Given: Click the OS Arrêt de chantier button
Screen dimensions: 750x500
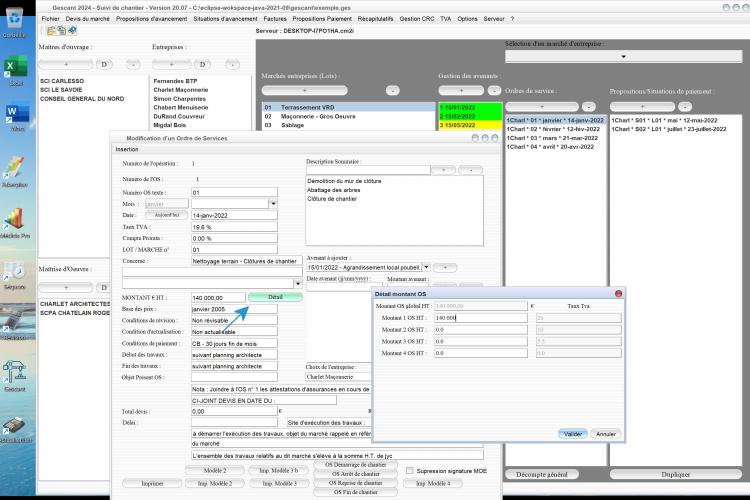Looking at the screenshot, I should coord(355,474).
